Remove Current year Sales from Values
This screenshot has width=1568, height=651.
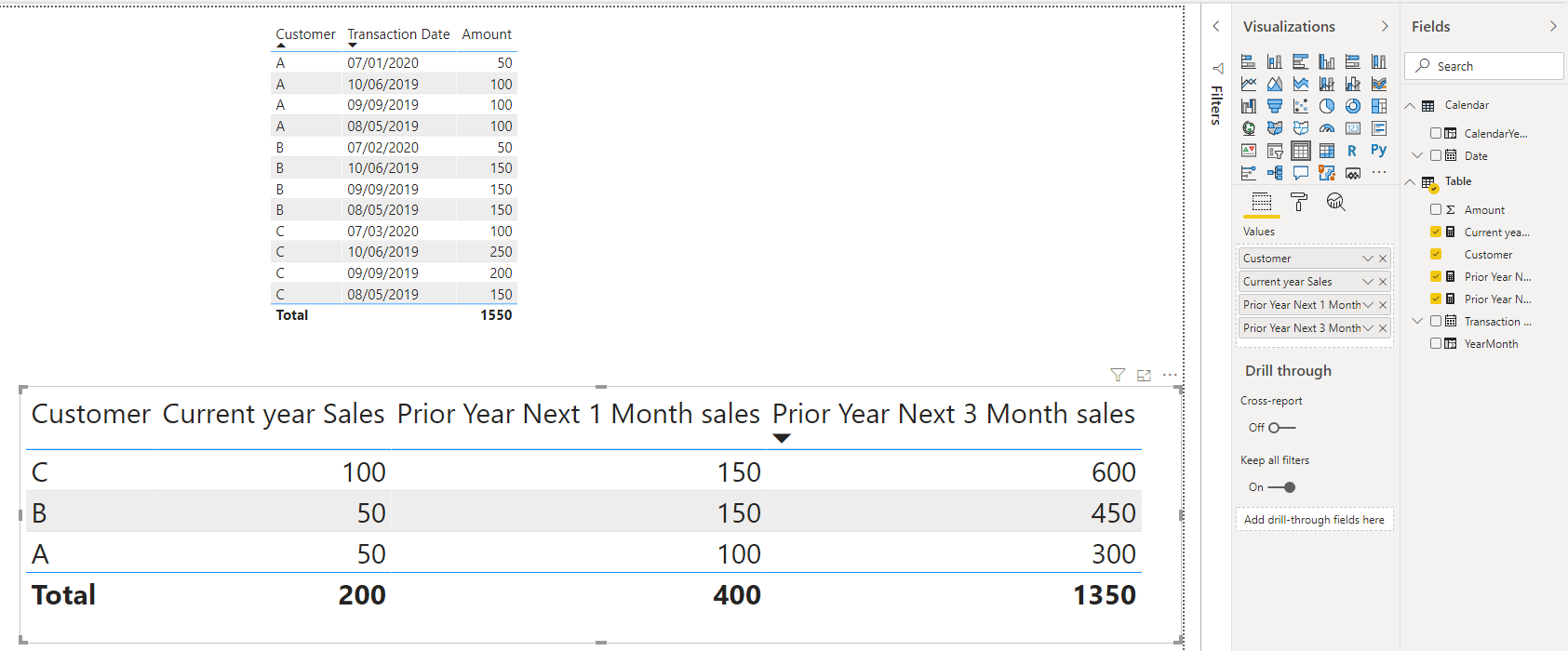[x=1383, y=282]
